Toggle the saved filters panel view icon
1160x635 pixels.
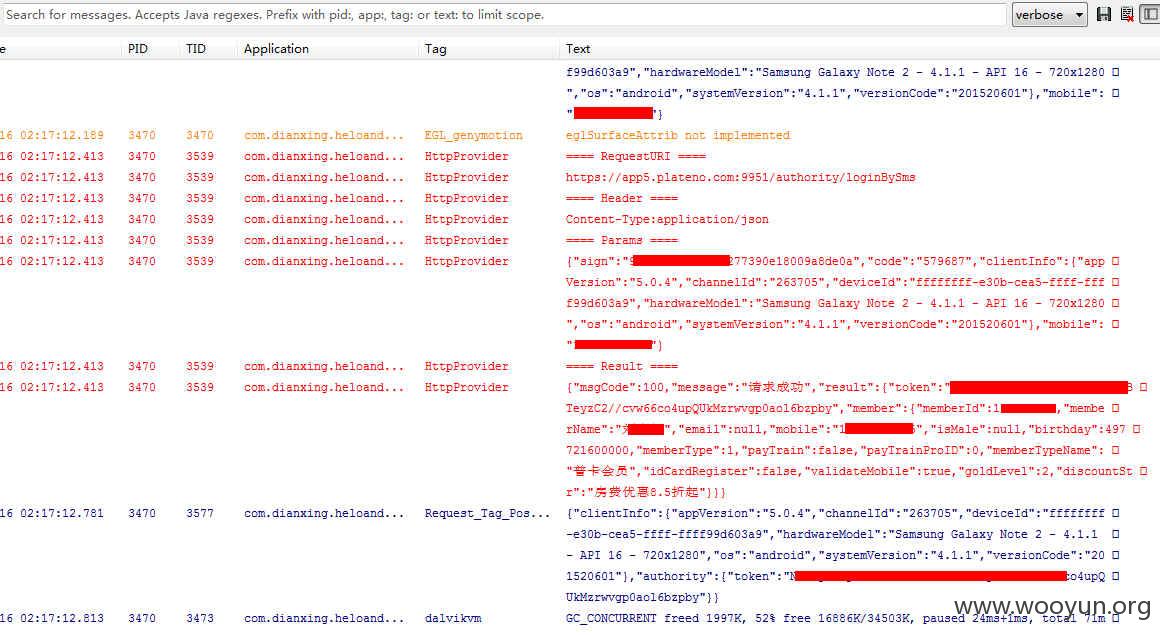(1150, 15)
